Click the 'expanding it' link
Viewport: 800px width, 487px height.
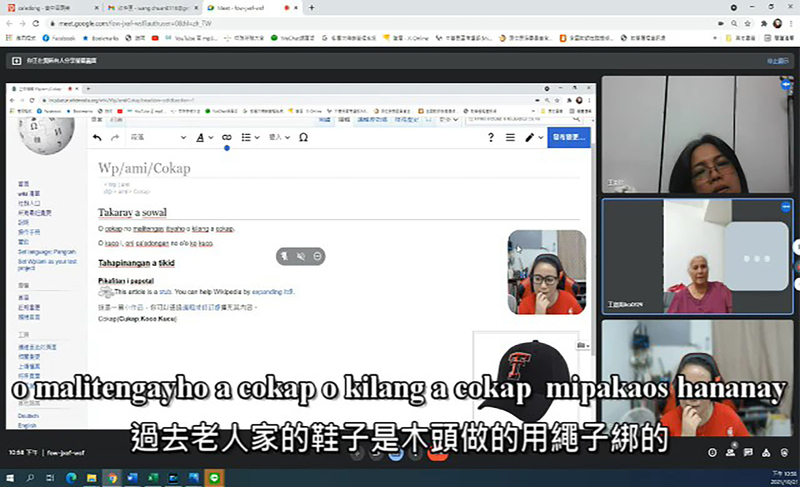(x=272, y=292)
